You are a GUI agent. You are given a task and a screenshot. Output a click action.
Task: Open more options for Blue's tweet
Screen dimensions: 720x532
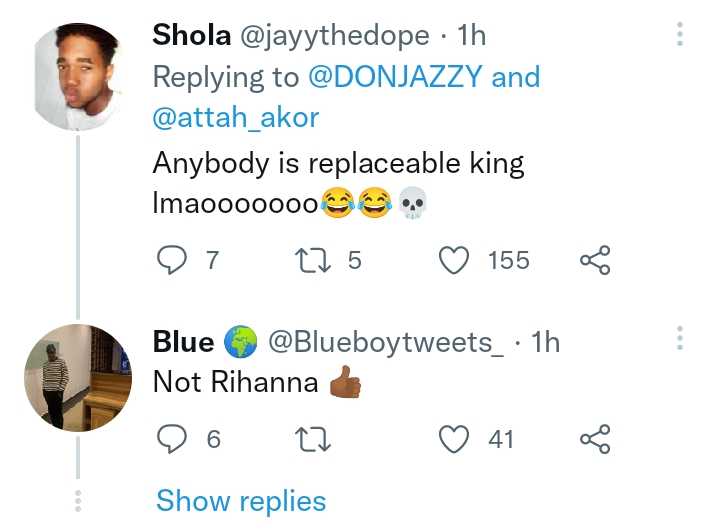coord(680,339)
